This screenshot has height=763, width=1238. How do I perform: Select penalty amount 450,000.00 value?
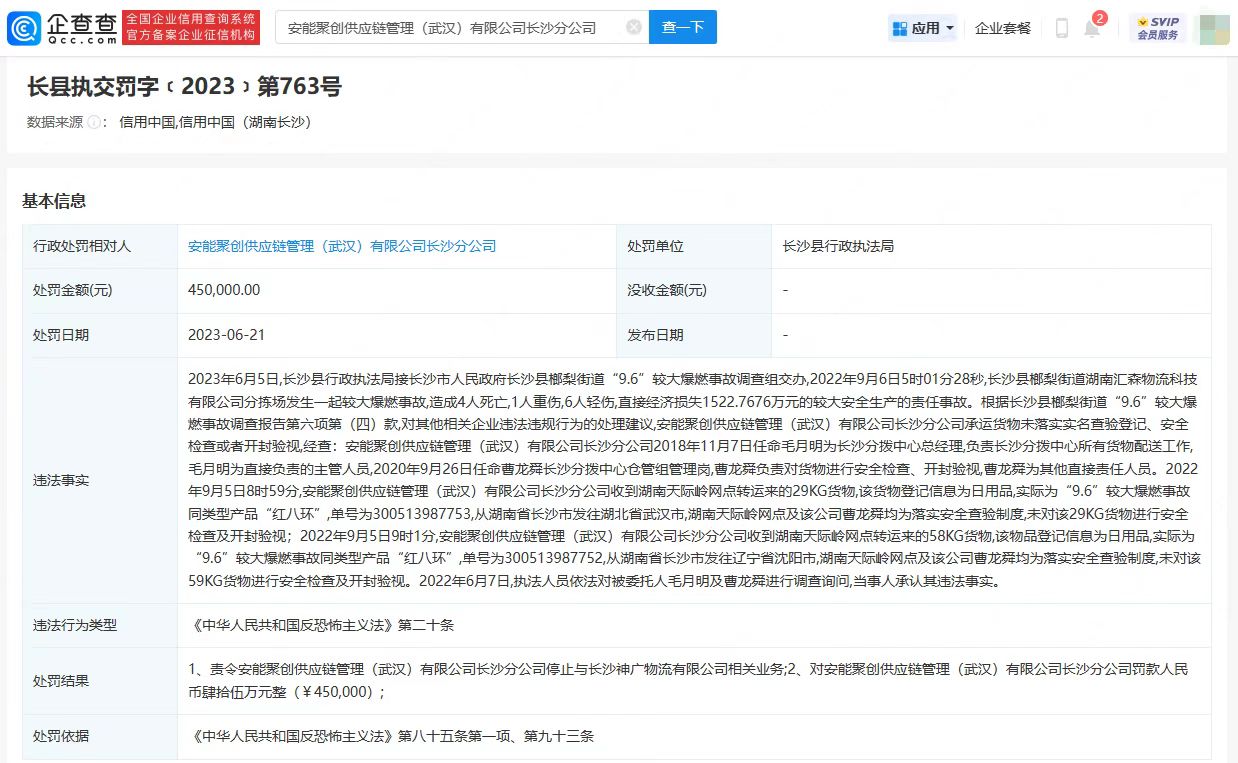[x=224, y=290]
